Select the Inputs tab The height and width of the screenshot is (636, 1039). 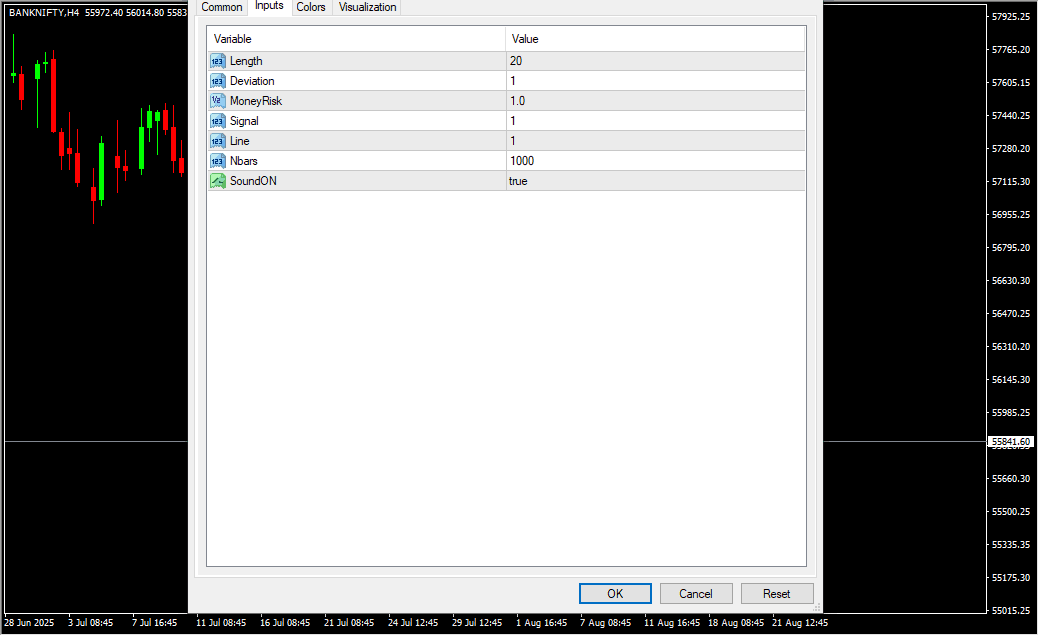pos(269,6)
